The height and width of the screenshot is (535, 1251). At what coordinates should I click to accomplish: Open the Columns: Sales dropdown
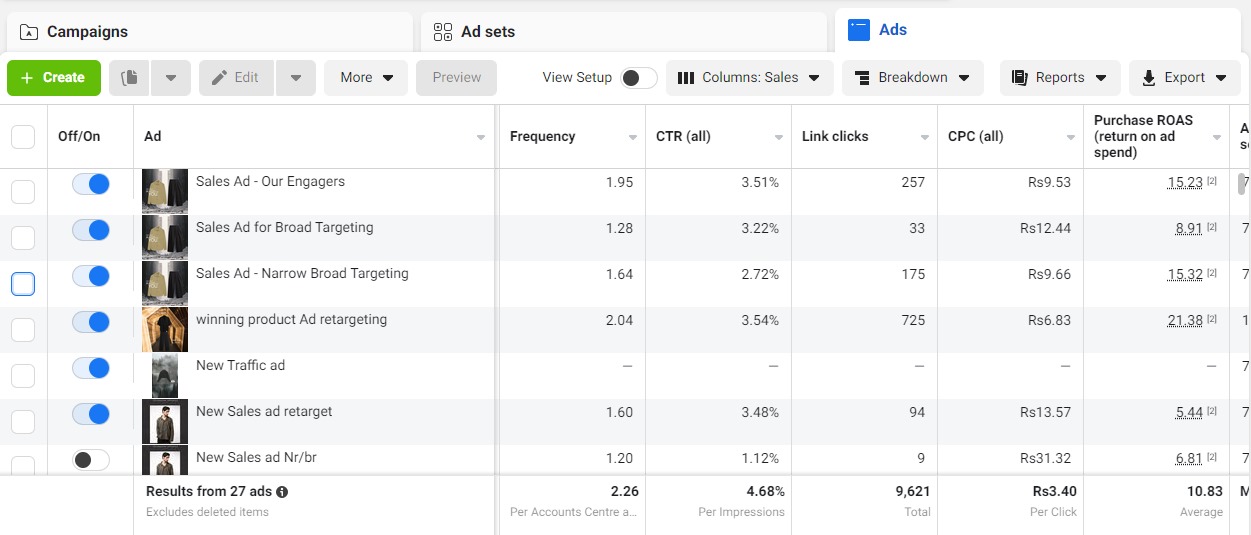coord(749,78)
